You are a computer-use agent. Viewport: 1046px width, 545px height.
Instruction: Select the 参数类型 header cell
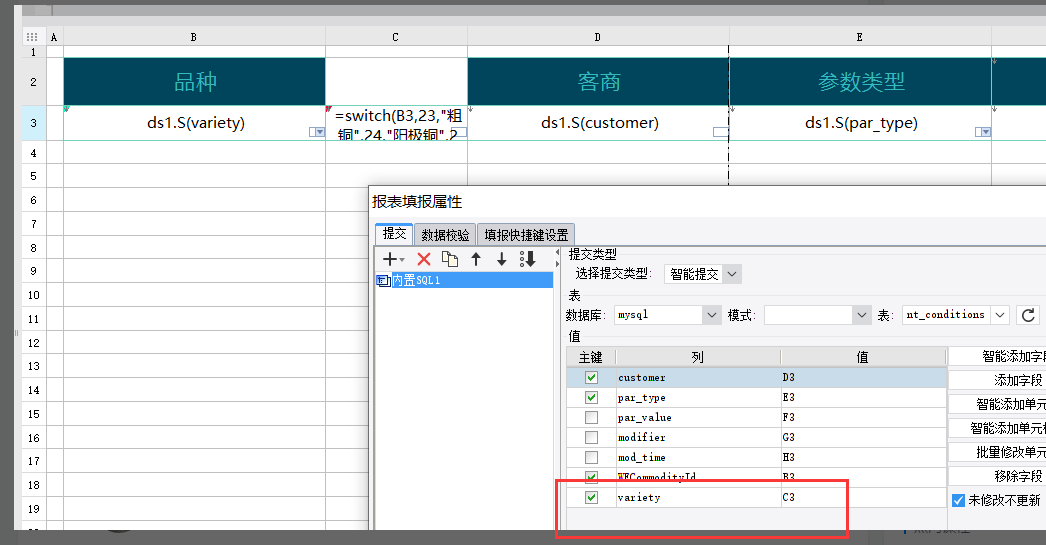(861, 81)
